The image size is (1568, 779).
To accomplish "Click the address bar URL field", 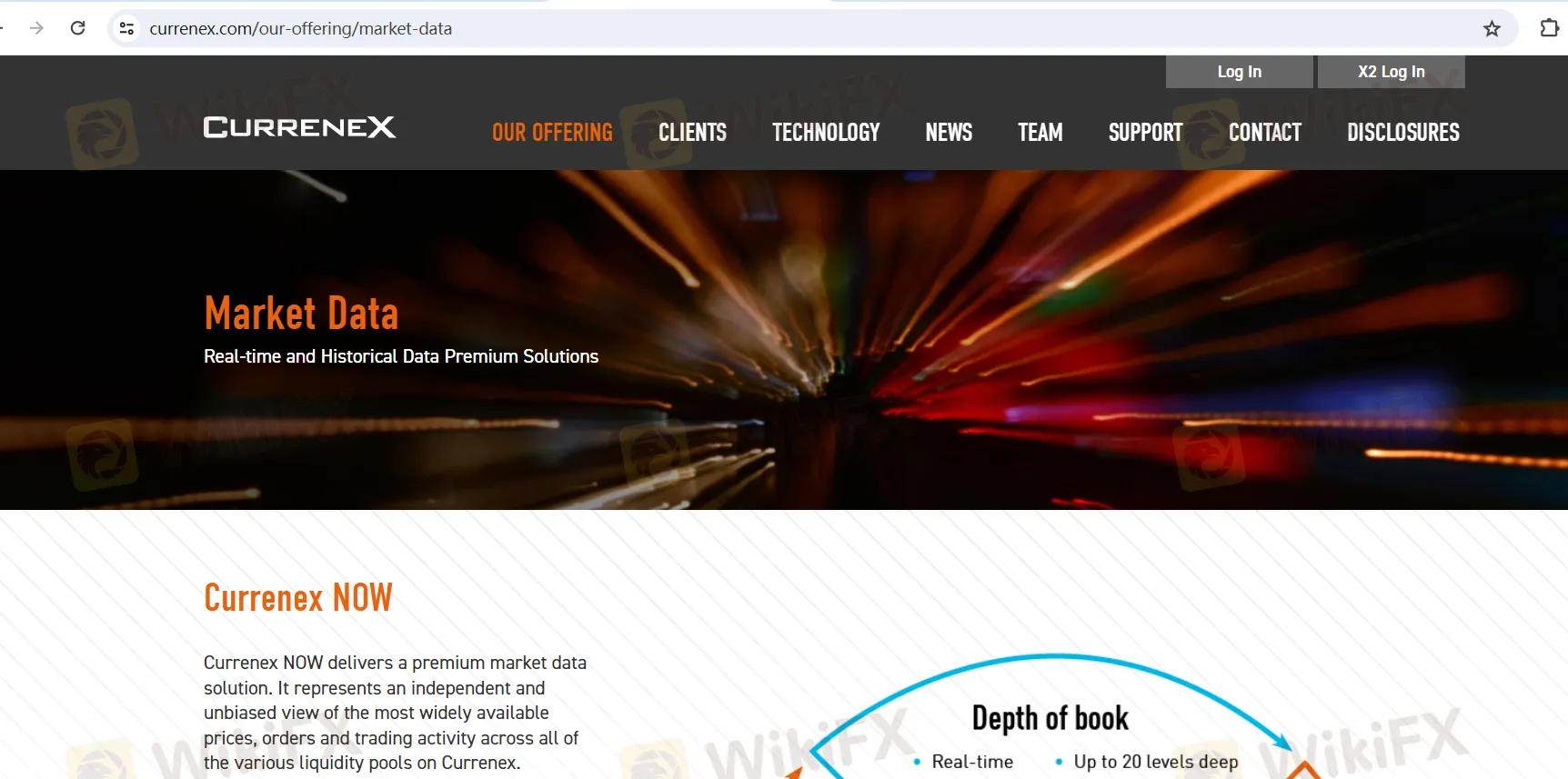I will click(728, 28).
